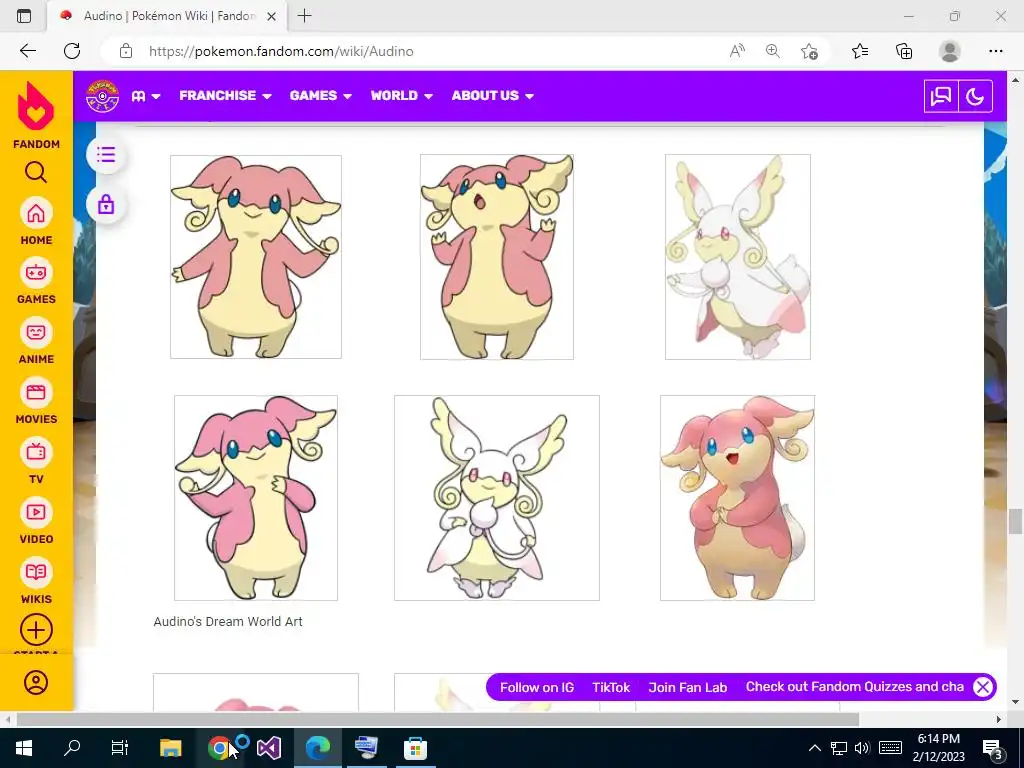
Task: Close the Audino browser tab
Action: 272,16
